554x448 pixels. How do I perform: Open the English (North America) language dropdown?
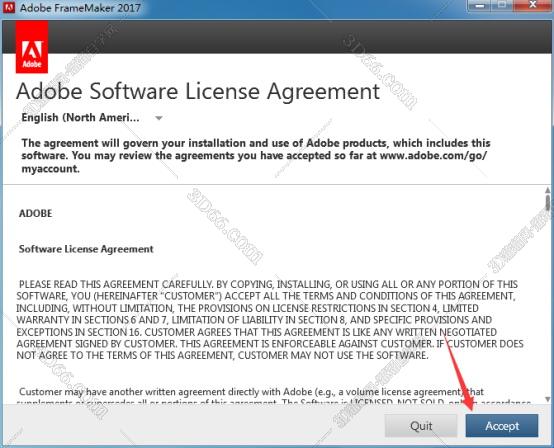92,117
